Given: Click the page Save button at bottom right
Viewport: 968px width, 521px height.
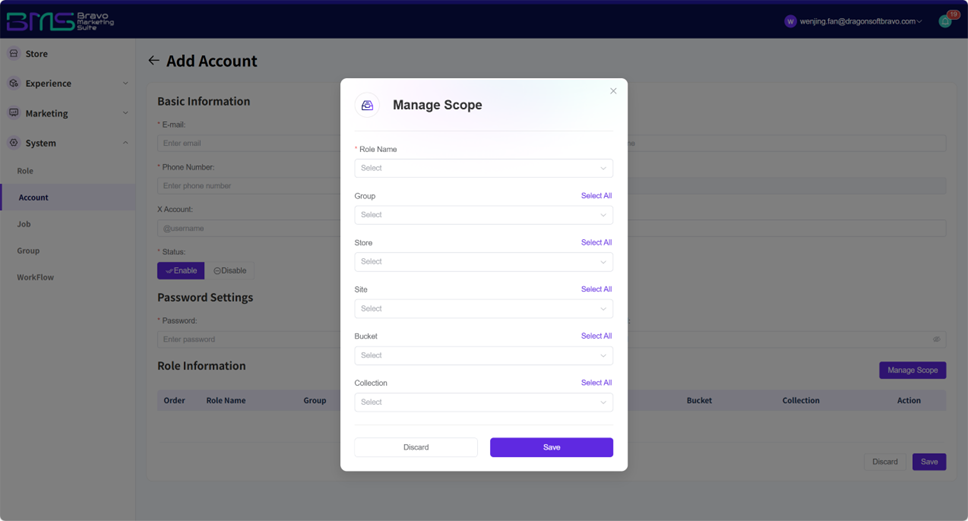Looking at the screenshot, I should click(929, 462).
